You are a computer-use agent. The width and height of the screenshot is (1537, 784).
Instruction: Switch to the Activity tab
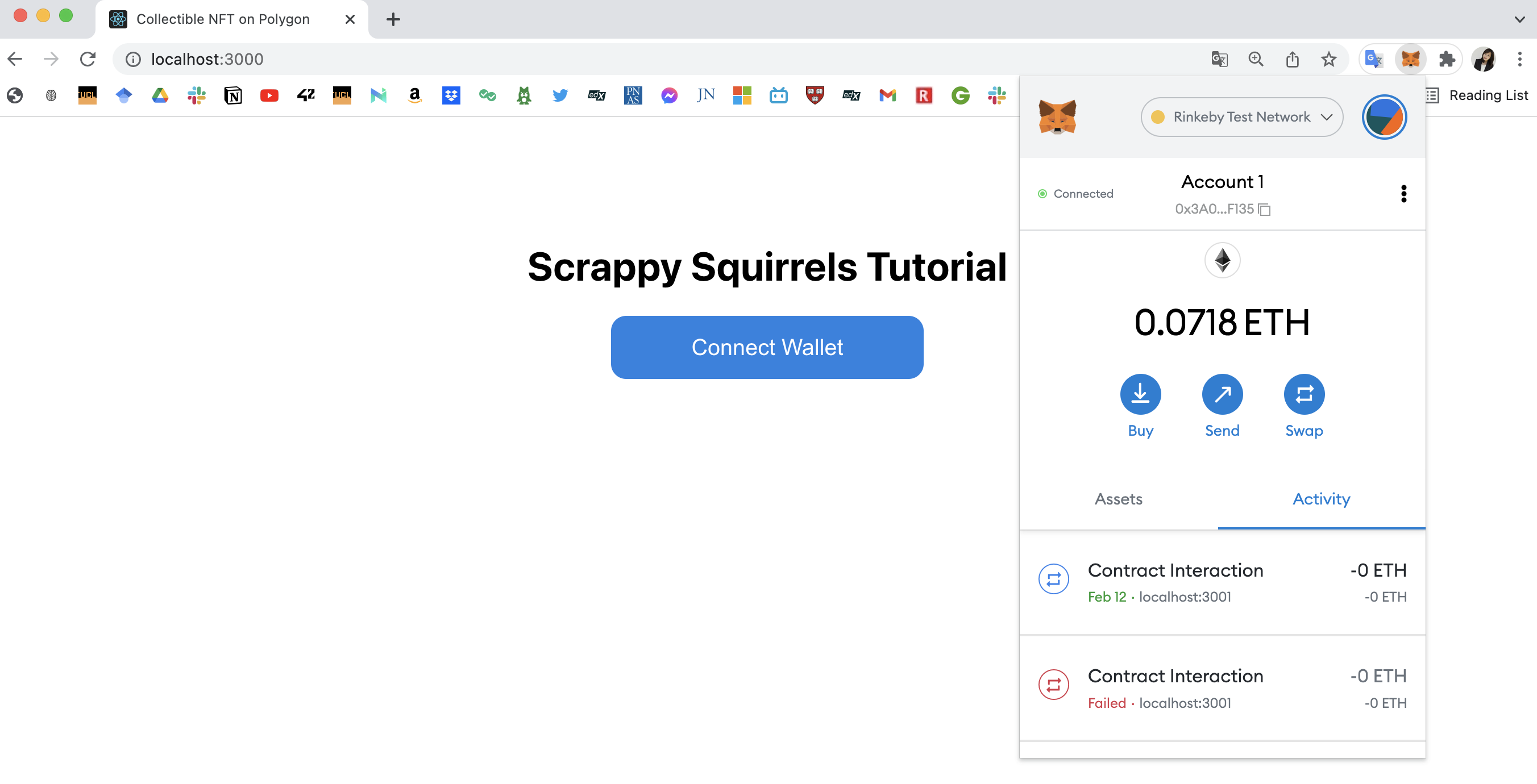pos(1320,499)
